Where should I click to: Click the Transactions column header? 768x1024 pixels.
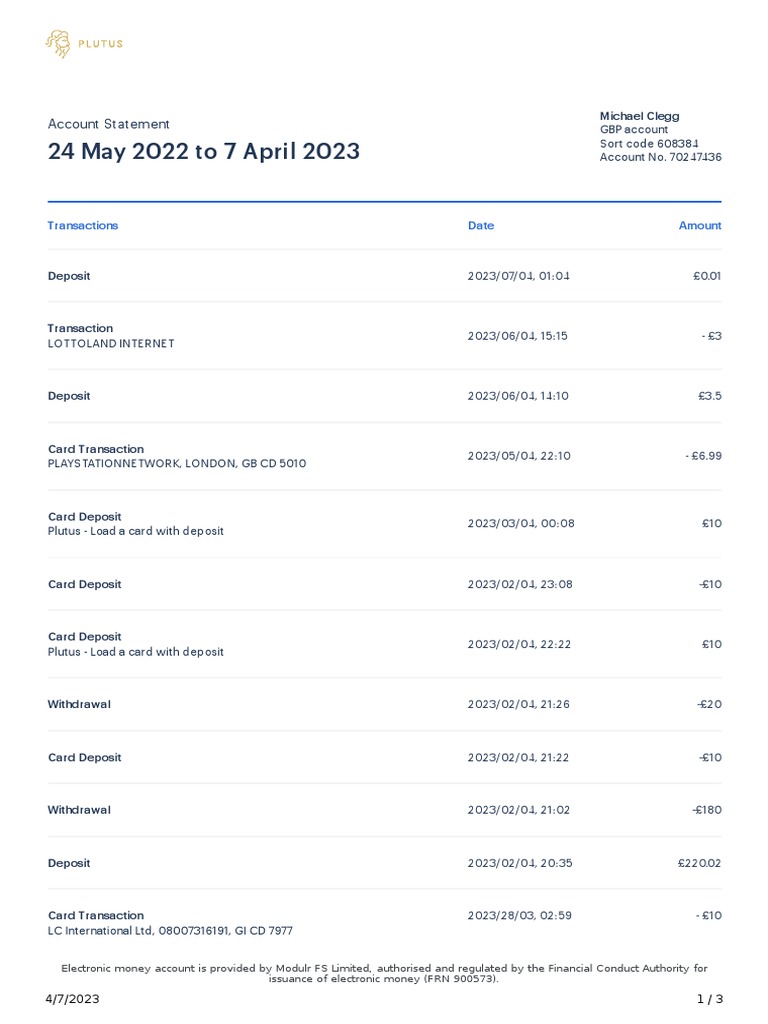pyautogui.click(x=83, y=226)
